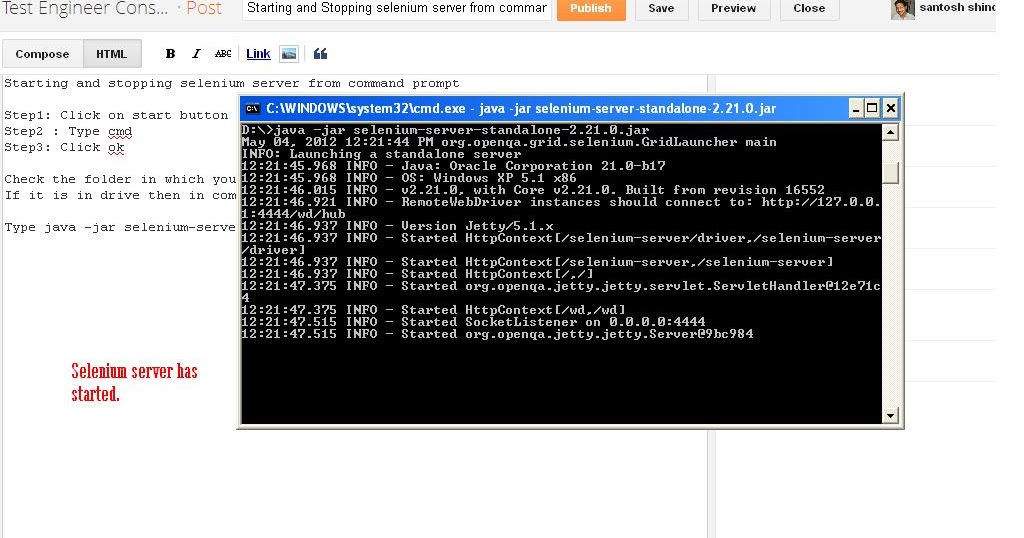1024x538 pixels.
Task: Save the post draft
Action: point(661,8)
